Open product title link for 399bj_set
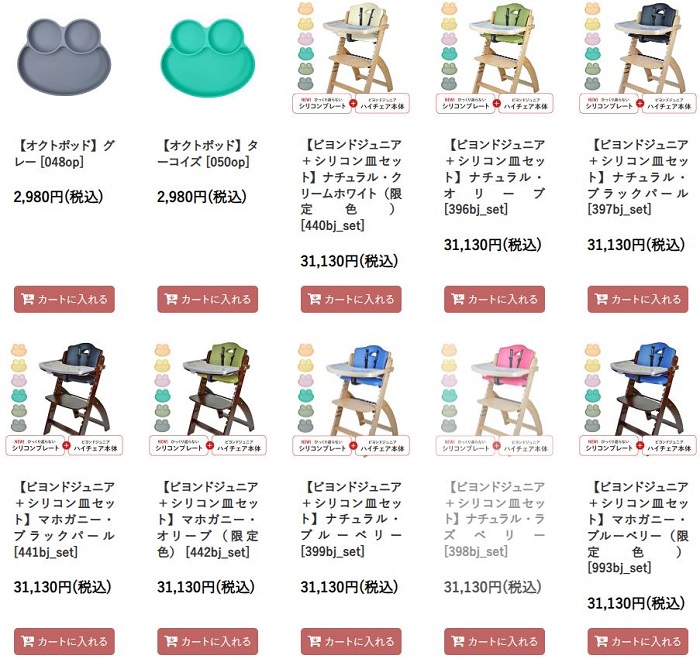 pos(351,519)
